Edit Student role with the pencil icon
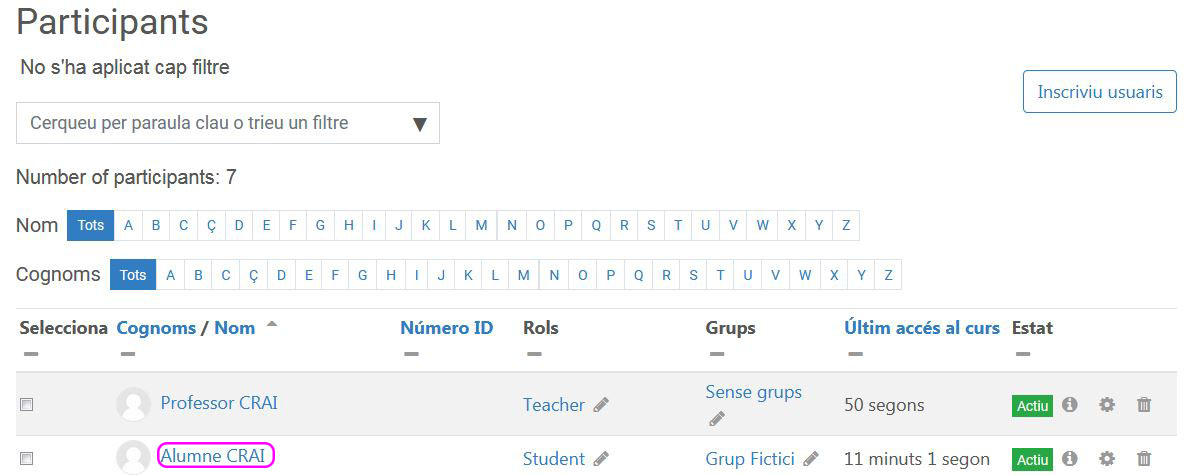The image size is (1185, 475). (x=601, y=459)
